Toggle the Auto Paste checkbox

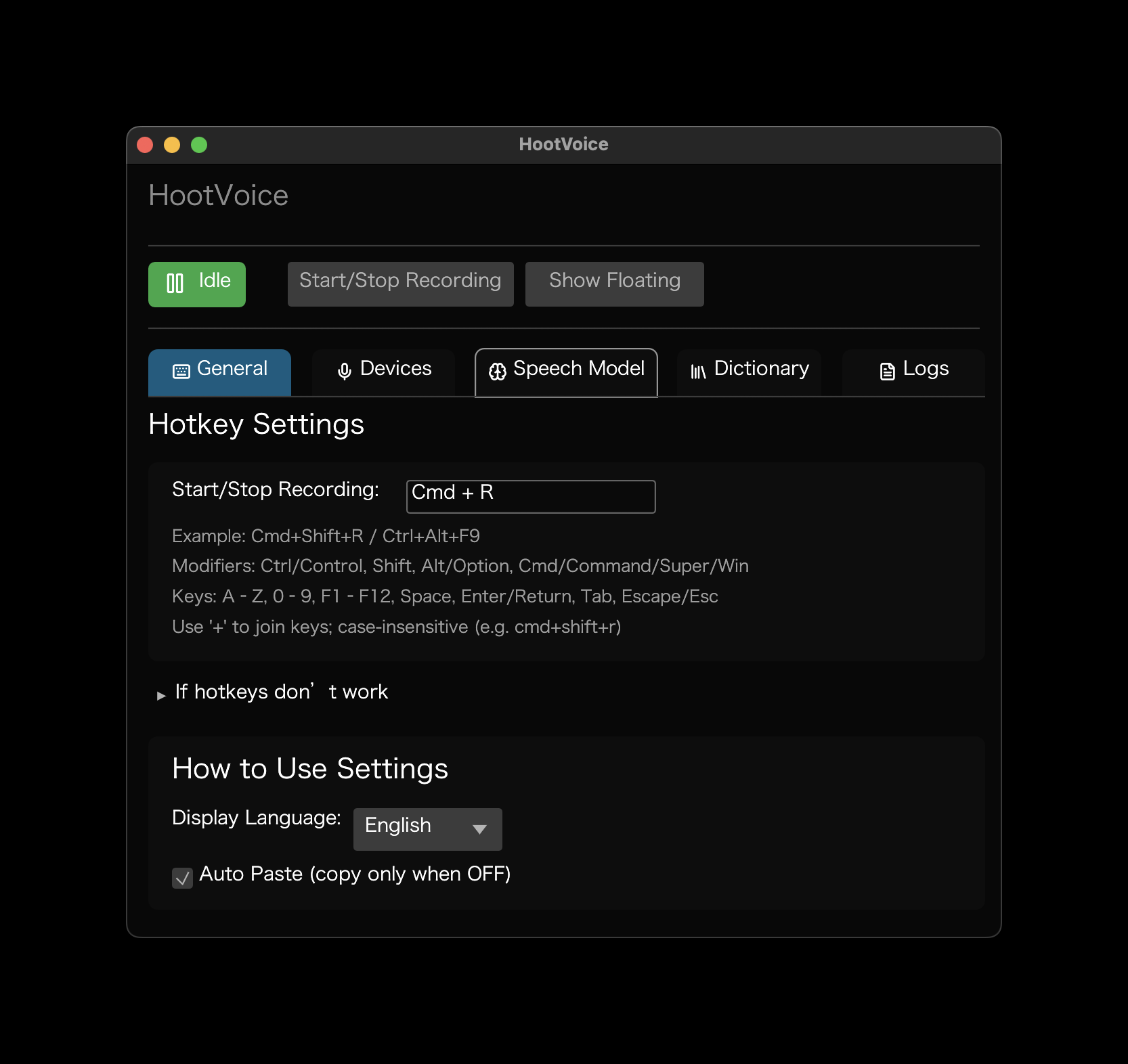coord(182,878)
